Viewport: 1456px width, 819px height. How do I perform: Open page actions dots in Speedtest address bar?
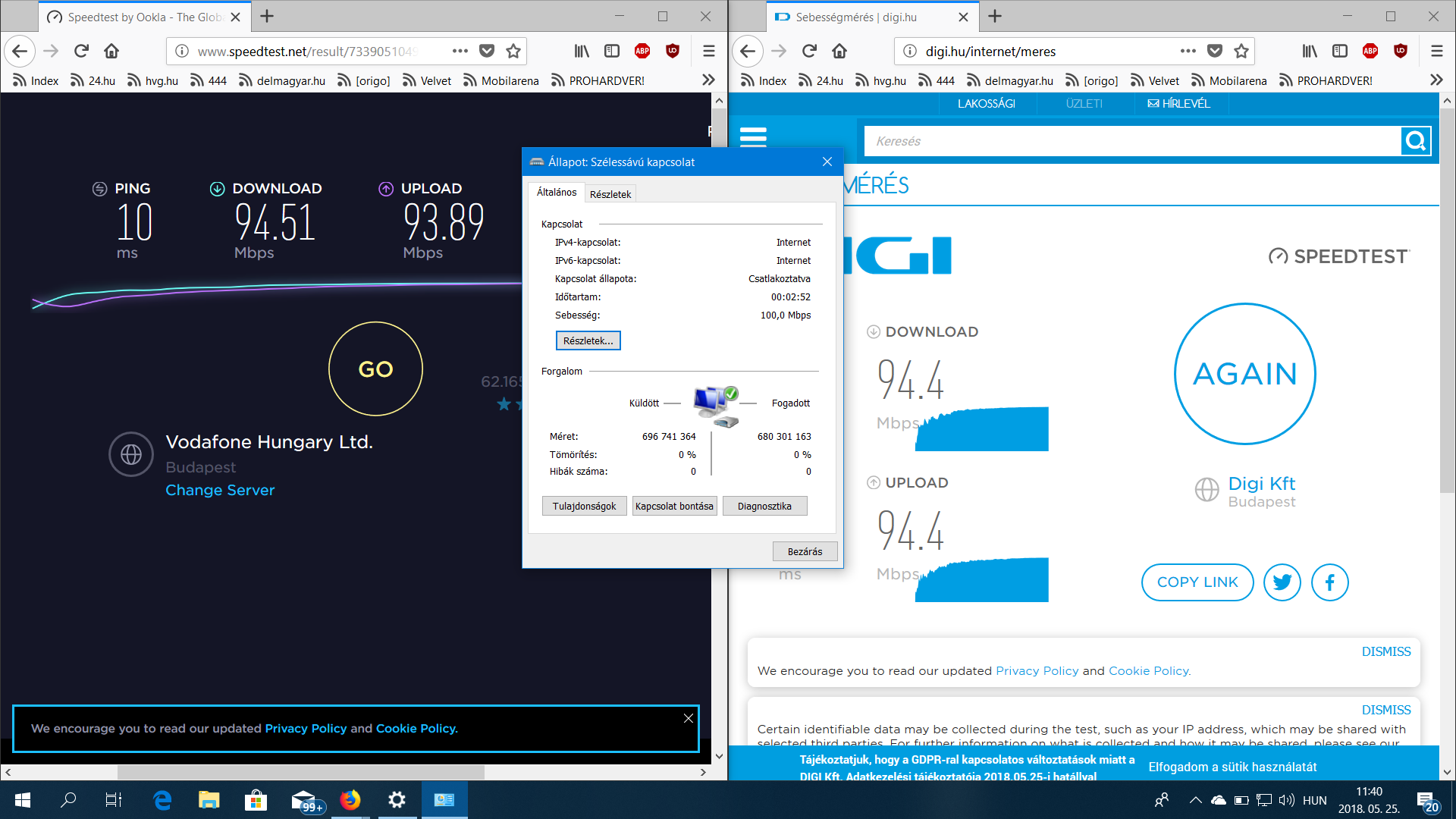point(460,51)
